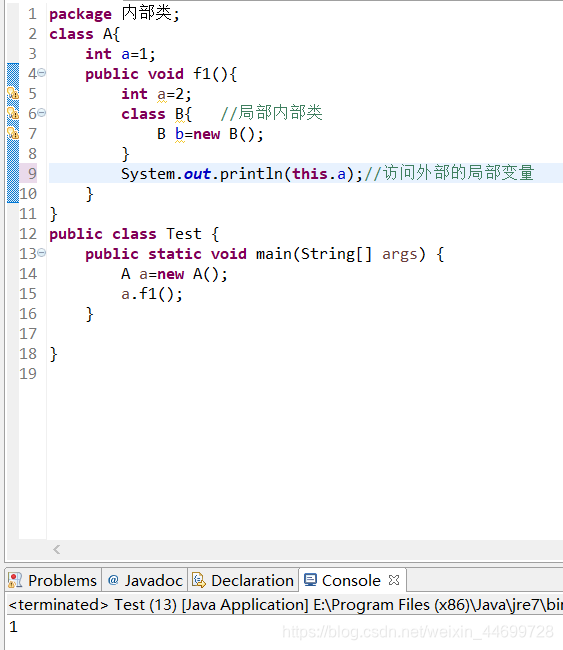
Task: Click on local variable 'int a=2;'
Action: (x=156, y=94)
